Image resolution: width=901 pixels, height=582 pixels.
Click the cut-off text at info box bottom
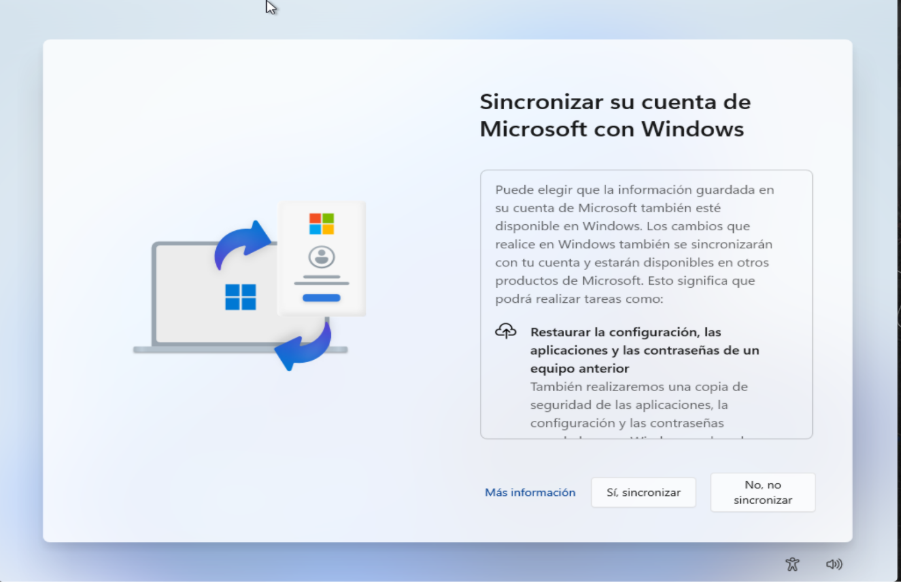tap(640, 435)
